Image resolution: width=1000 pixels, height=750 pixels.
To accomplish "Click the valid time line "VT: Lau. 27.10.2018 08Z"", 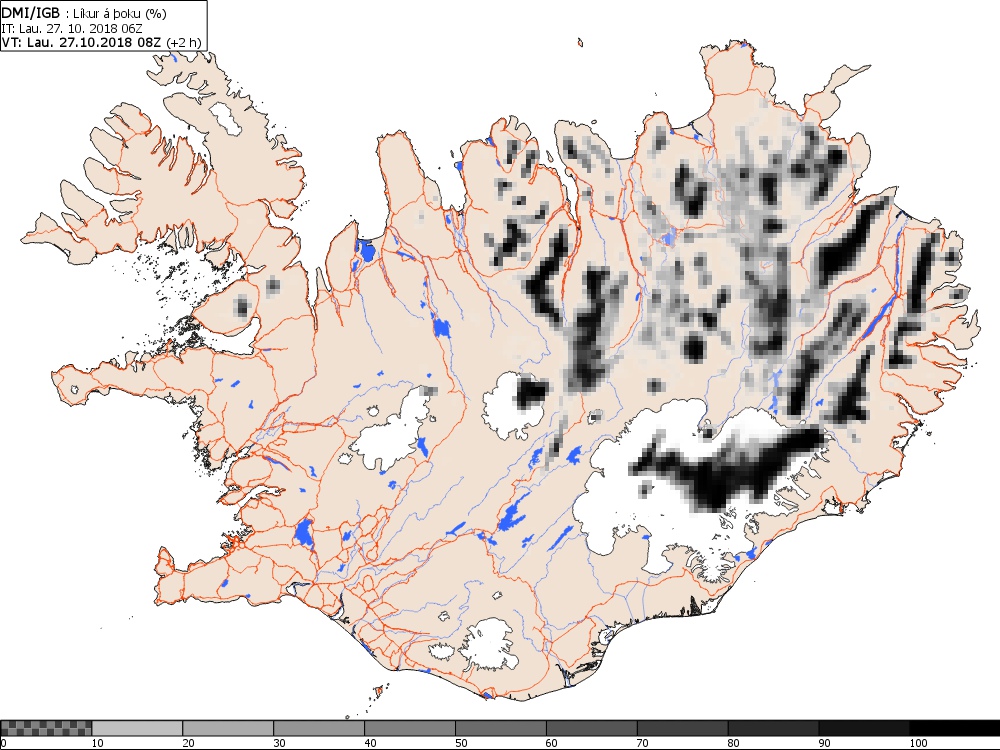I will [82, 43].
